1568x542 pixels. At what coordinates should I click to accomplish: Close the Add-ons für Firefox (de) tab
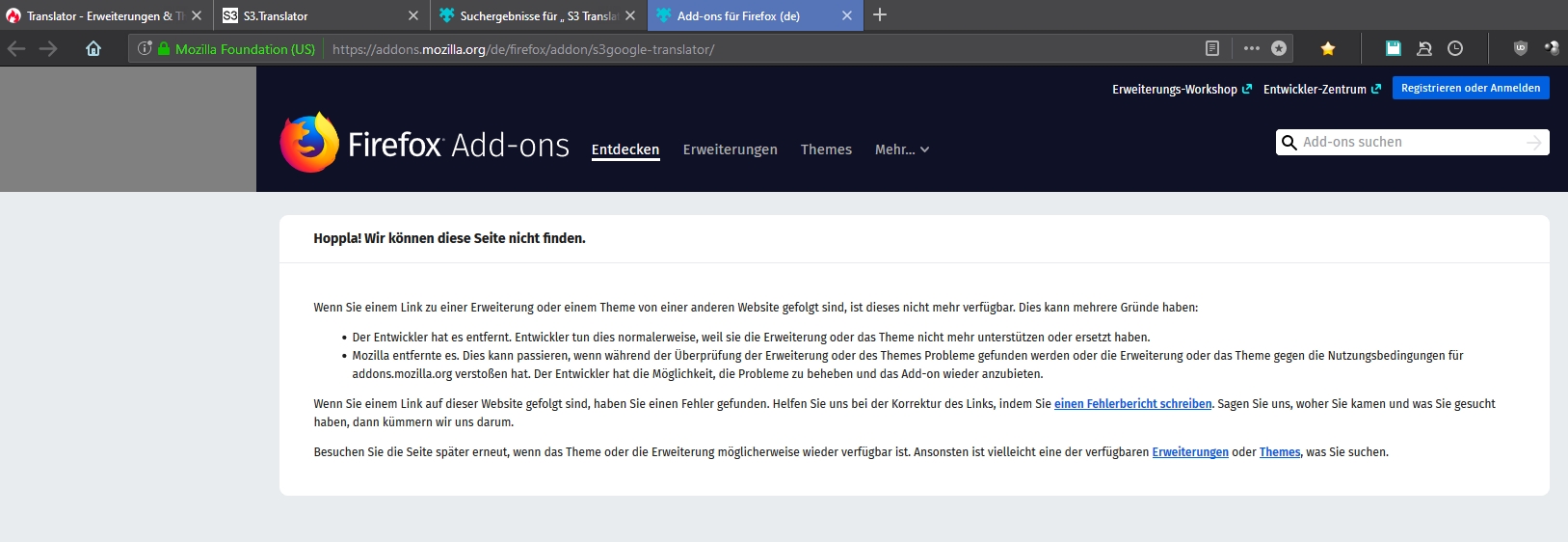click(847, 15)
